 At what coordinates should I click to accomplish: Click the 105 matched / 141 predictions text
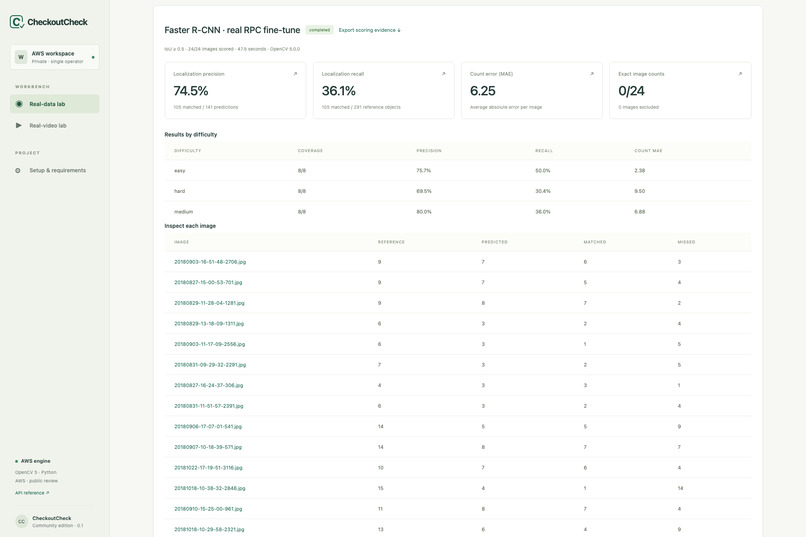pos(206,107)
